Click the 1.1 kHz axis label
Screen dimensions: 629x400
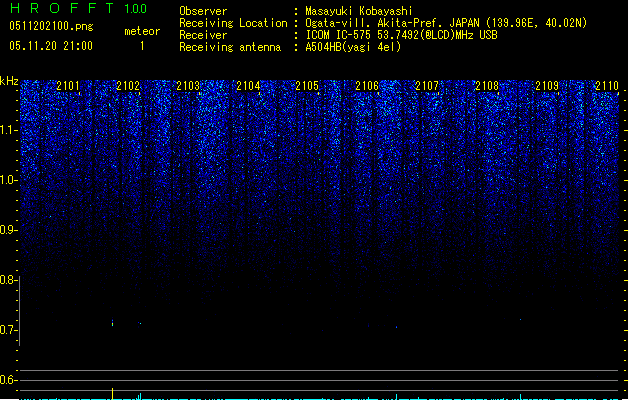point(8,130)
